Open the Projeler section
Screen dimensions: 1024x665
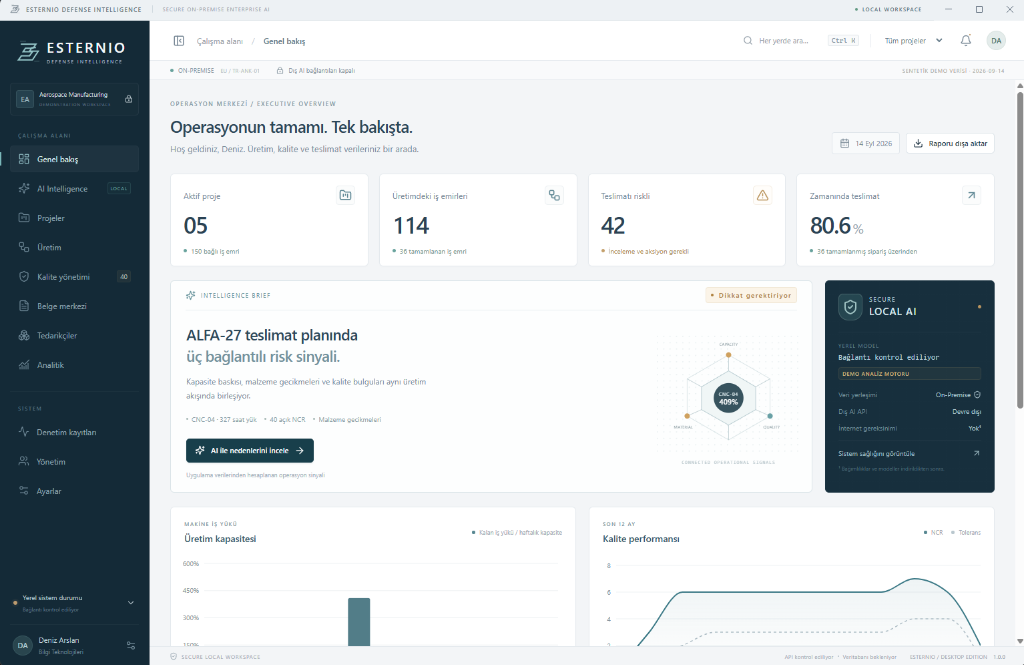tap(74, 218)
